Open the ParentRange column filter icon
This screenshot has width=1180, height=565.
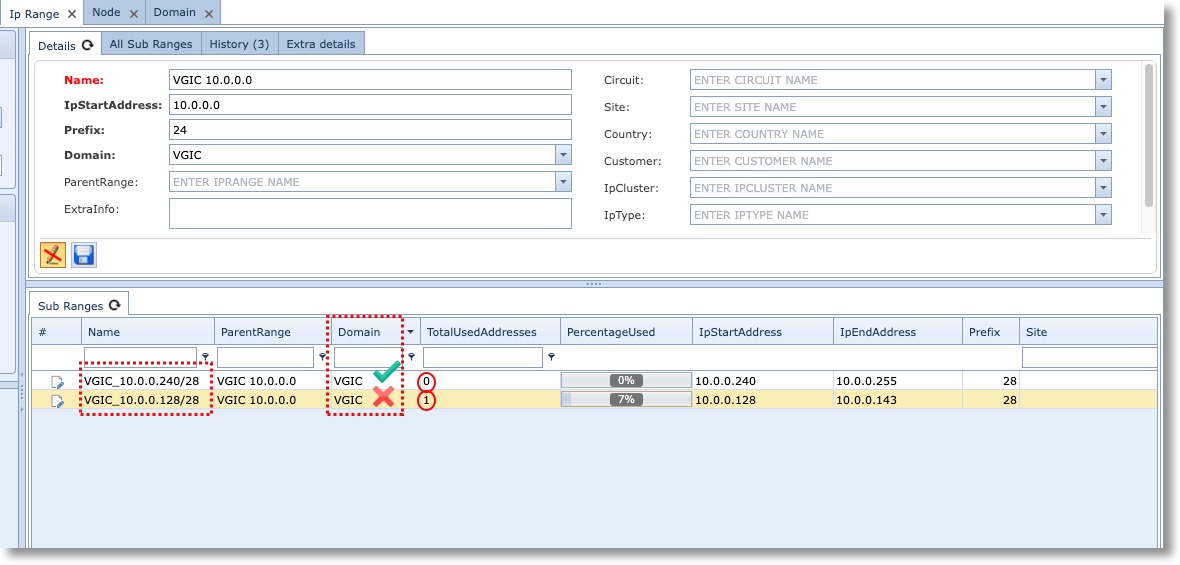tap(322, 357)
